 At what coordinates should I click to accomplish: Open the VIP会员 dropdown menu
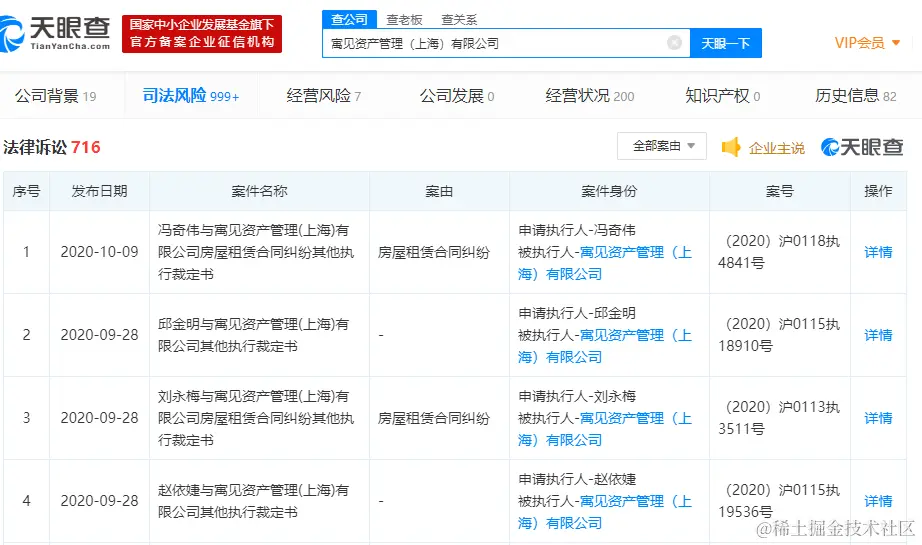(x=867, y=42)
